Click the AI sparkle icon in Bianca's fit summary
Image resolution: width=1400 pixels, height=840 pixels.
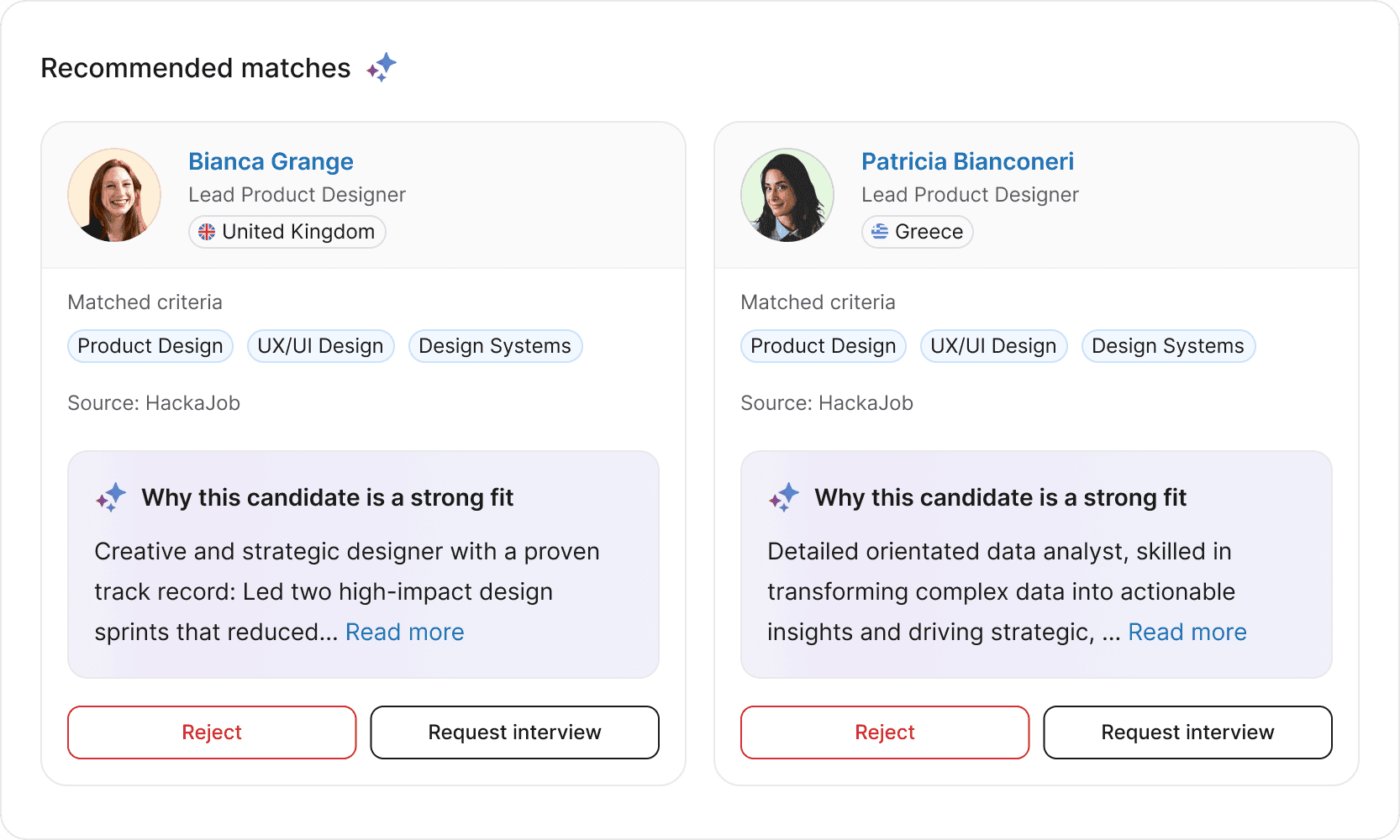[111, 497]
